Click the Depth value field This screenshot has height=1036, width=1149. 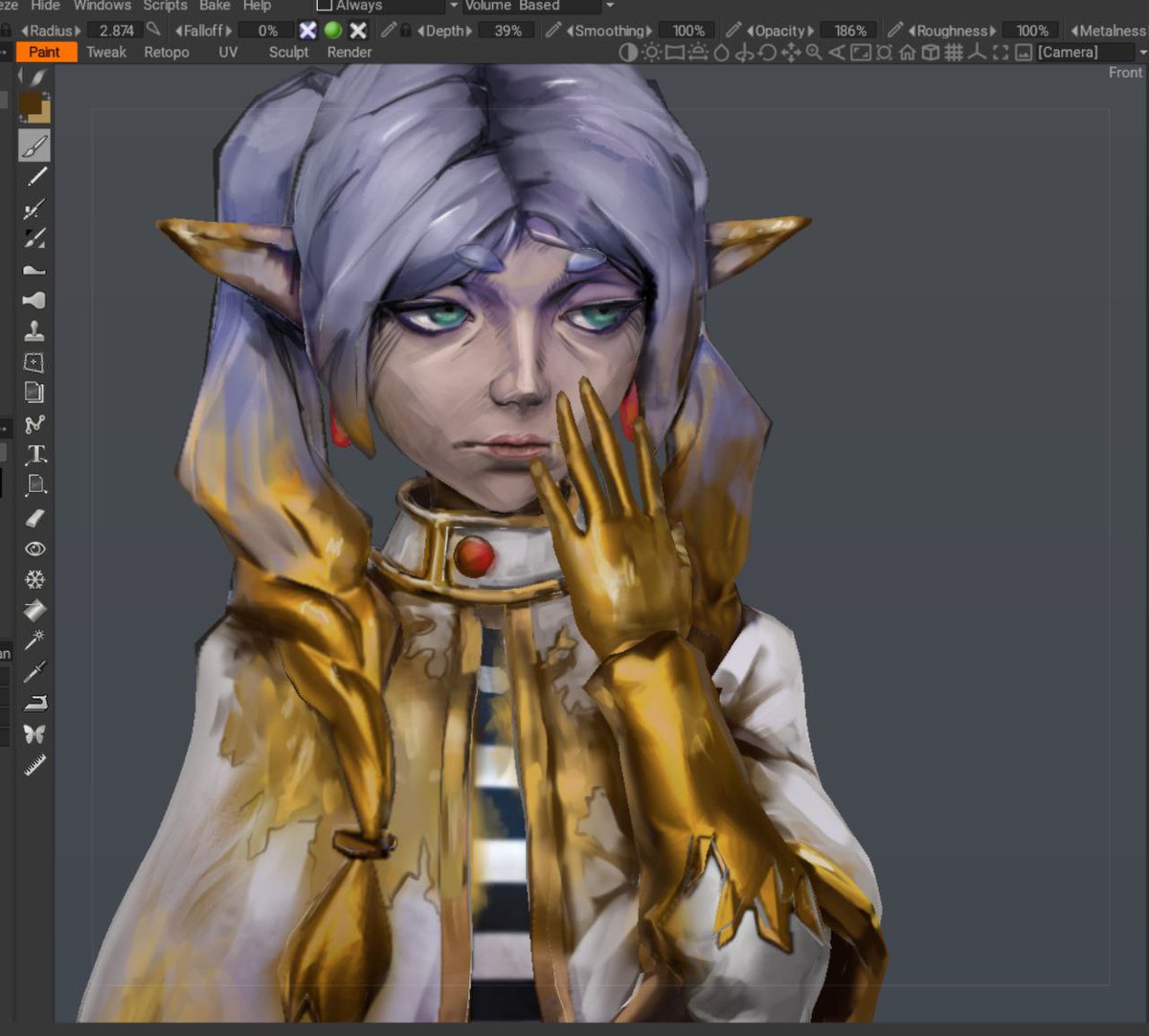tap(507, 31)
